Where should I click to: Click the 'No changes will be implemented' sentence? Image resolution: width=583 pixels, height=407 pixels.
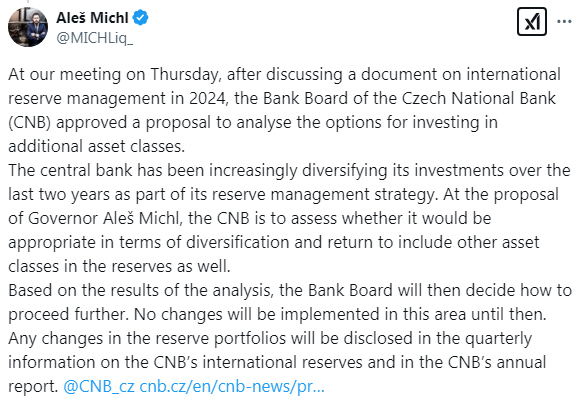pos(340,314)
